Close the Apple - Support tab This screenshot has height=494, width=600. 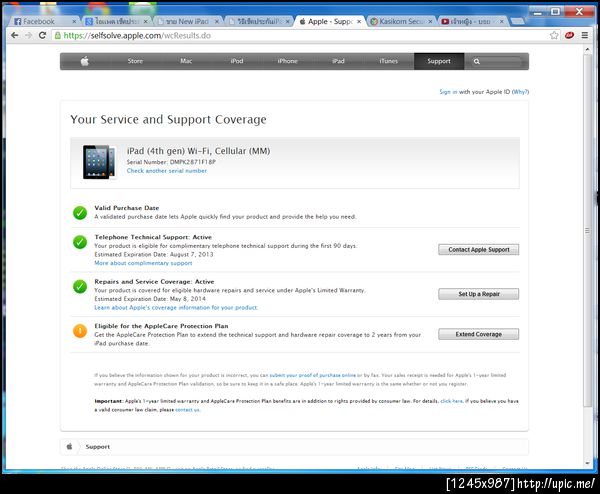tap(359, 21)
